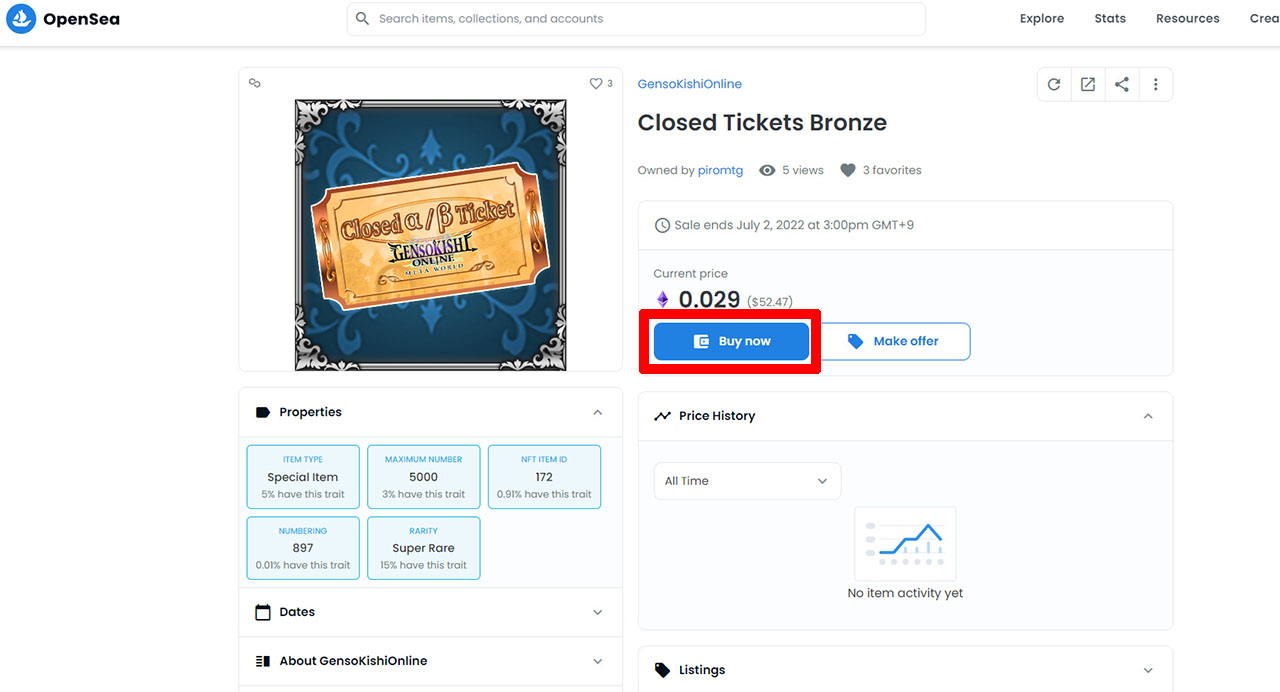Open the Stats menu

[x=1110, y=19]
